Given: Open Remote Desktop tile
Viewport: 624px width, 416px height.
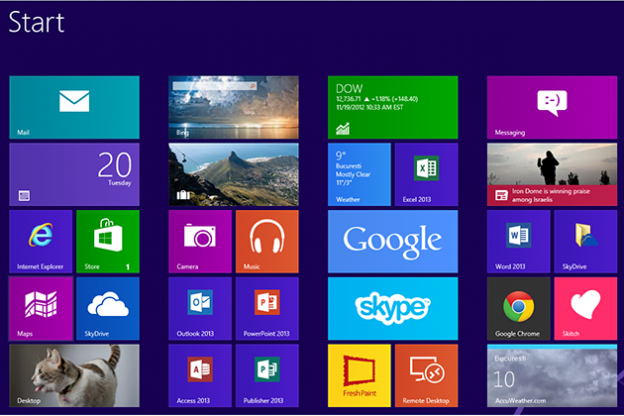Looking at the screenshot, I should tap(426, 376).
